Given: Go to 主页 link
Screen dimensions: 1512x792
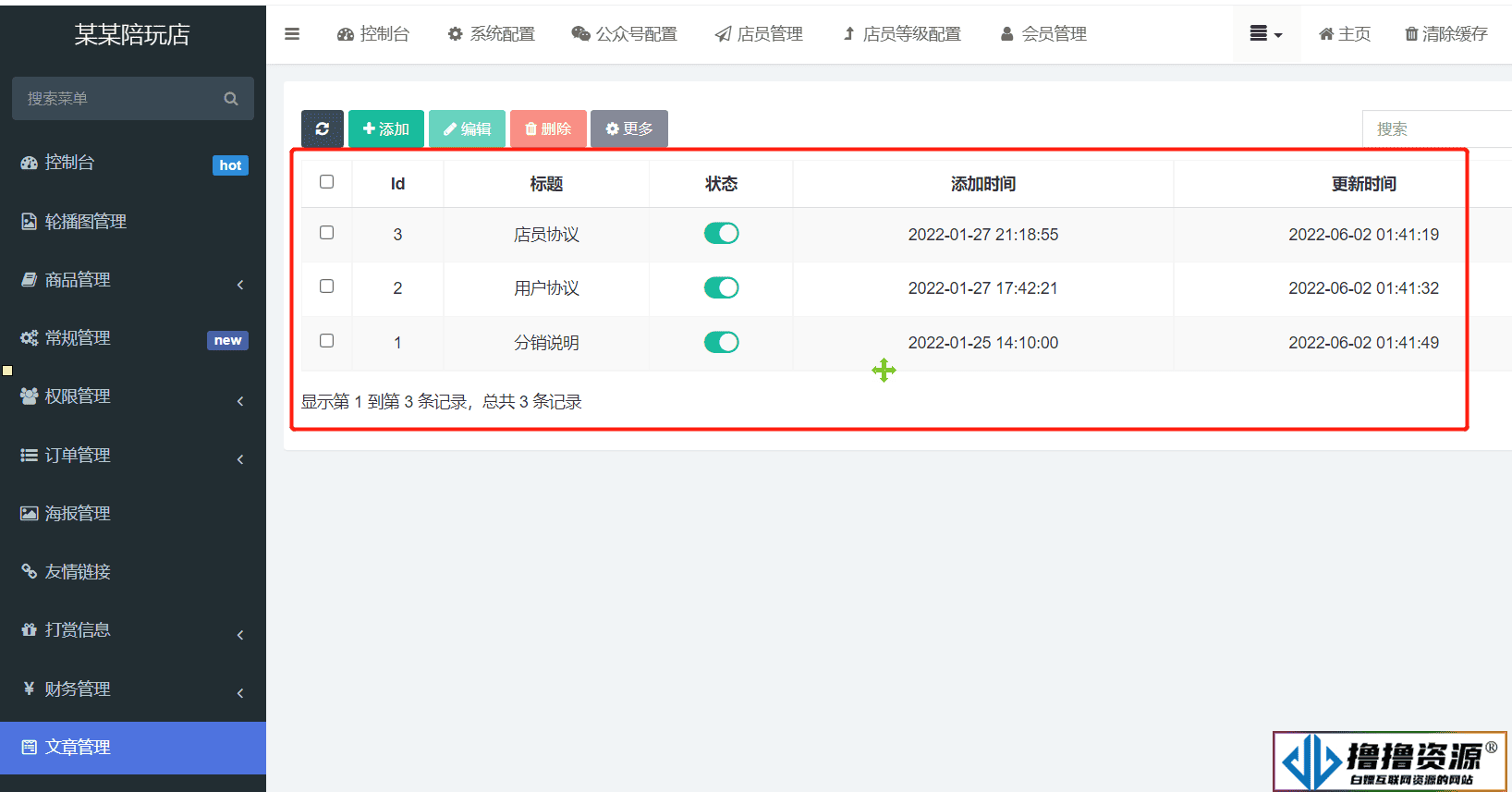Looking at the screenshot, I should (1345, 34).
